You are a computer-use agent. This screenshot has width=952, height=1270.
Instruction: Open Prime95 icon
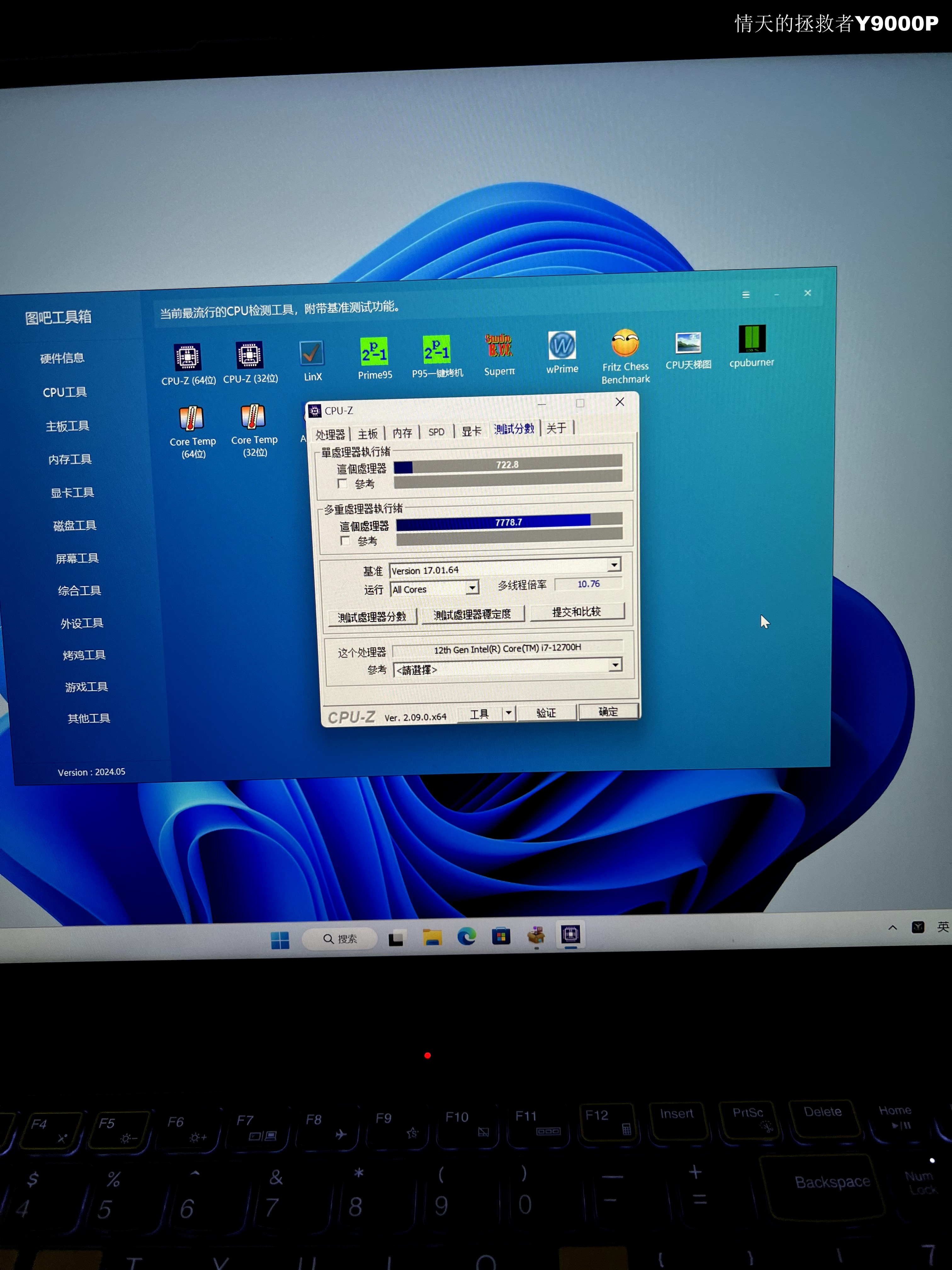coord(375,358)
